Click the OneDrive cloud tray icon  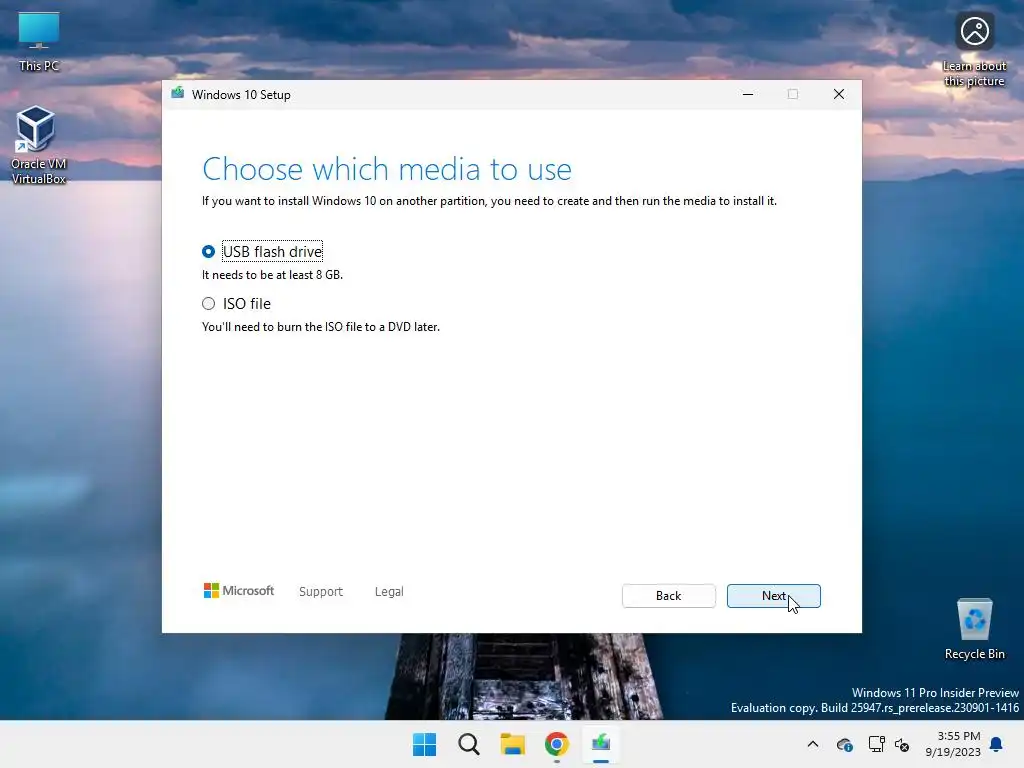[x=844, y=744]
